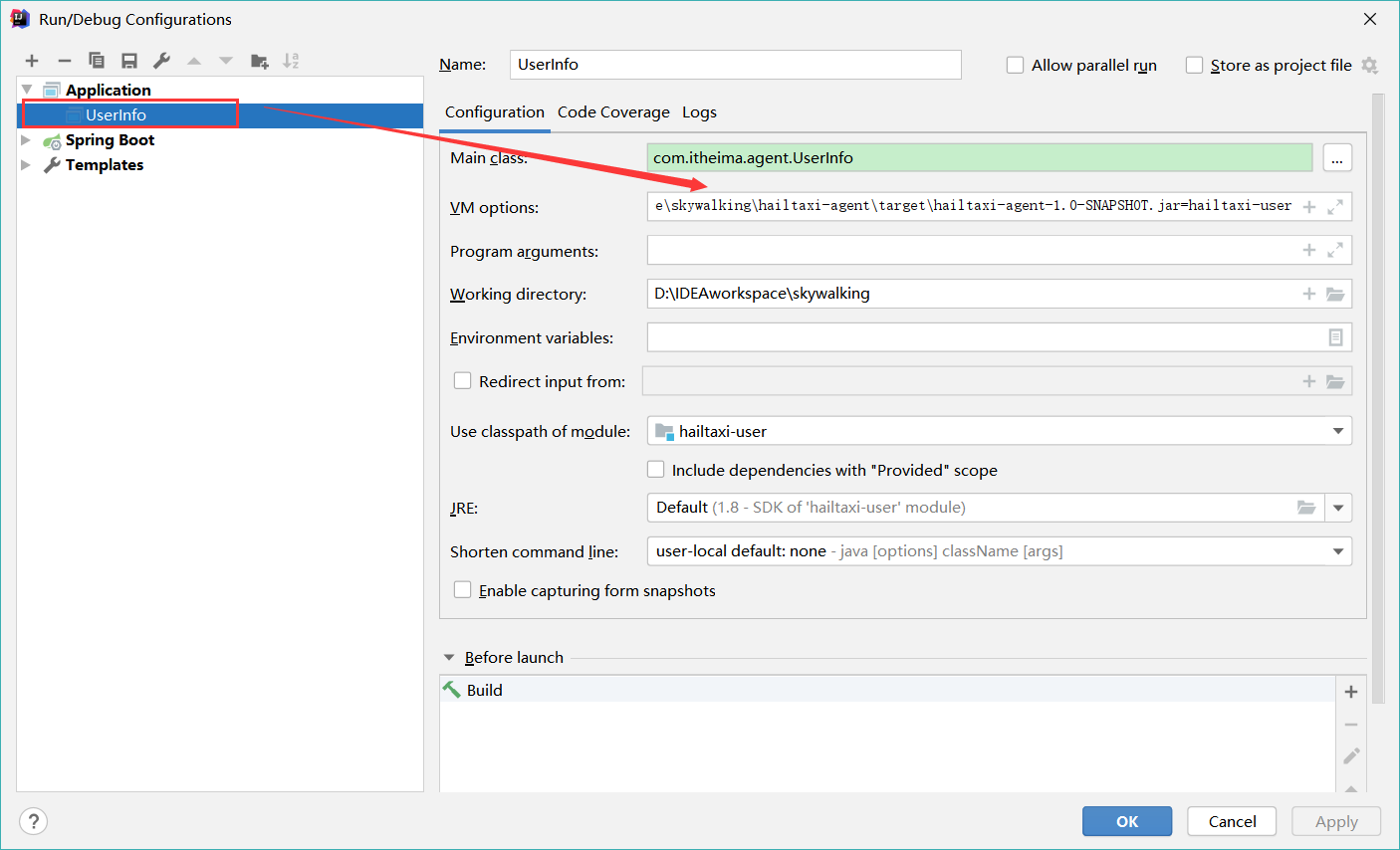Screen dimensions: 1400x850
Task: Open Use classpath of module dropdown
Action: (x=1338, y=431)
